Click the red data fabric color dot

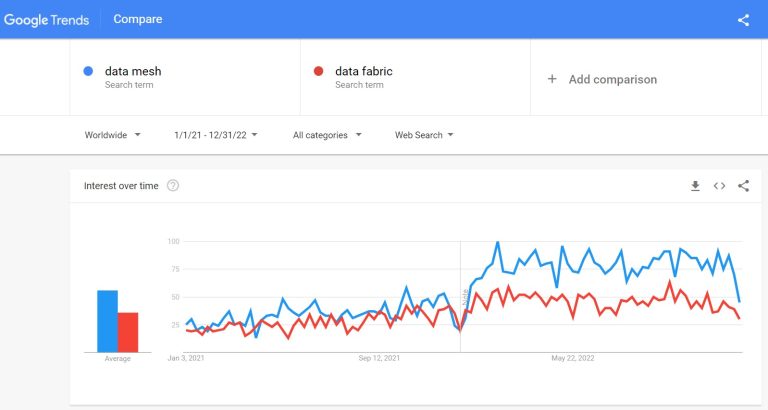pyautogui.click(x=318, y=71)
